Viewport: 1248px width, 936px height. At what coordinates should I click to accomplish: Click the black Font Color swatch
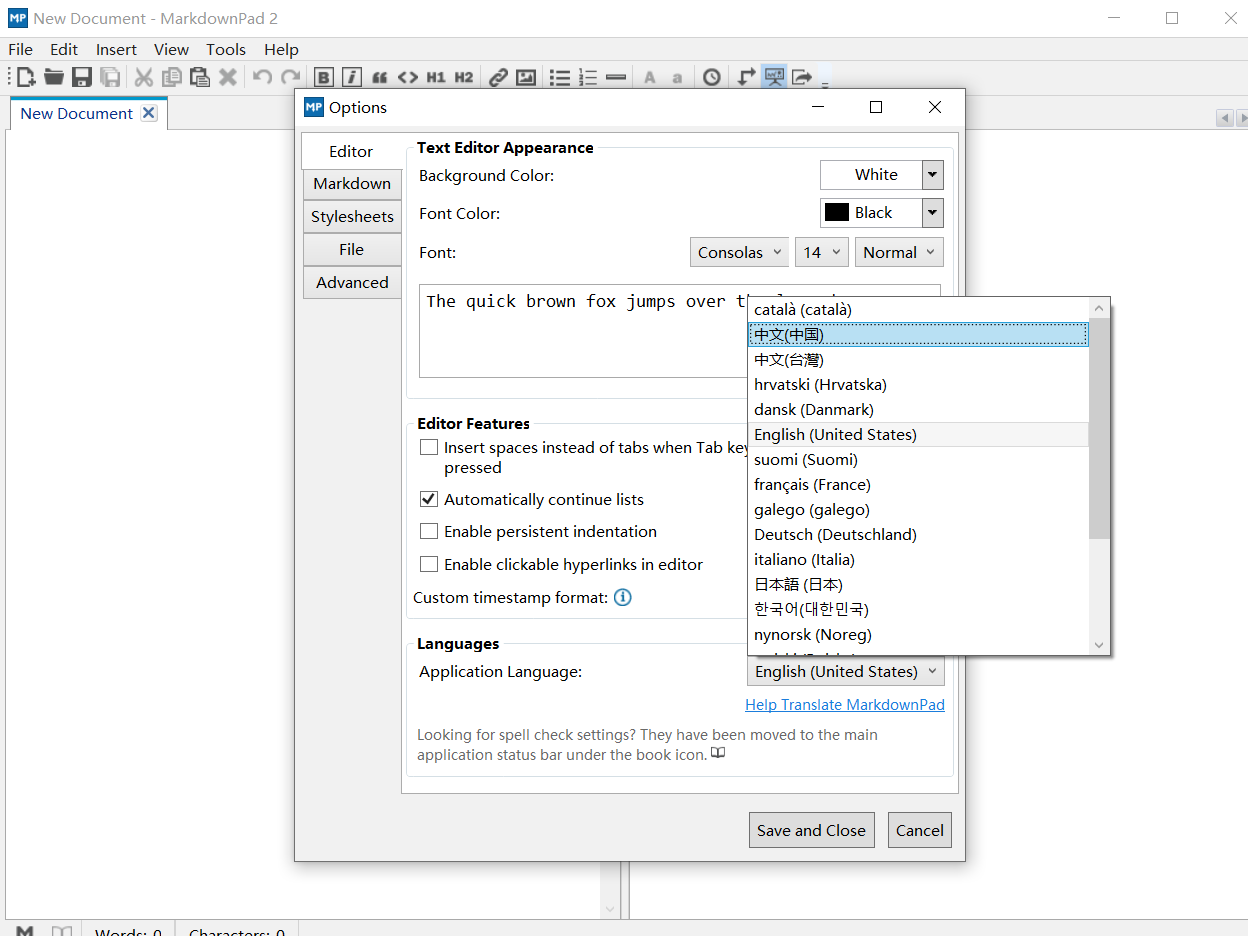point(837,213)
